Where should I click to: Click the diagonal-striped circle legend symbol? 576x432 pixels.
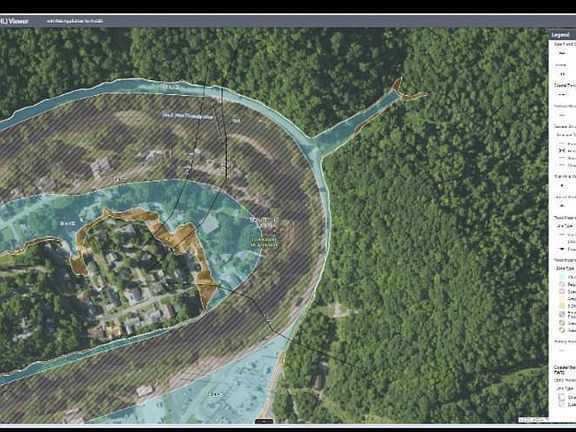pyautogui.click(x=562, y=330)
